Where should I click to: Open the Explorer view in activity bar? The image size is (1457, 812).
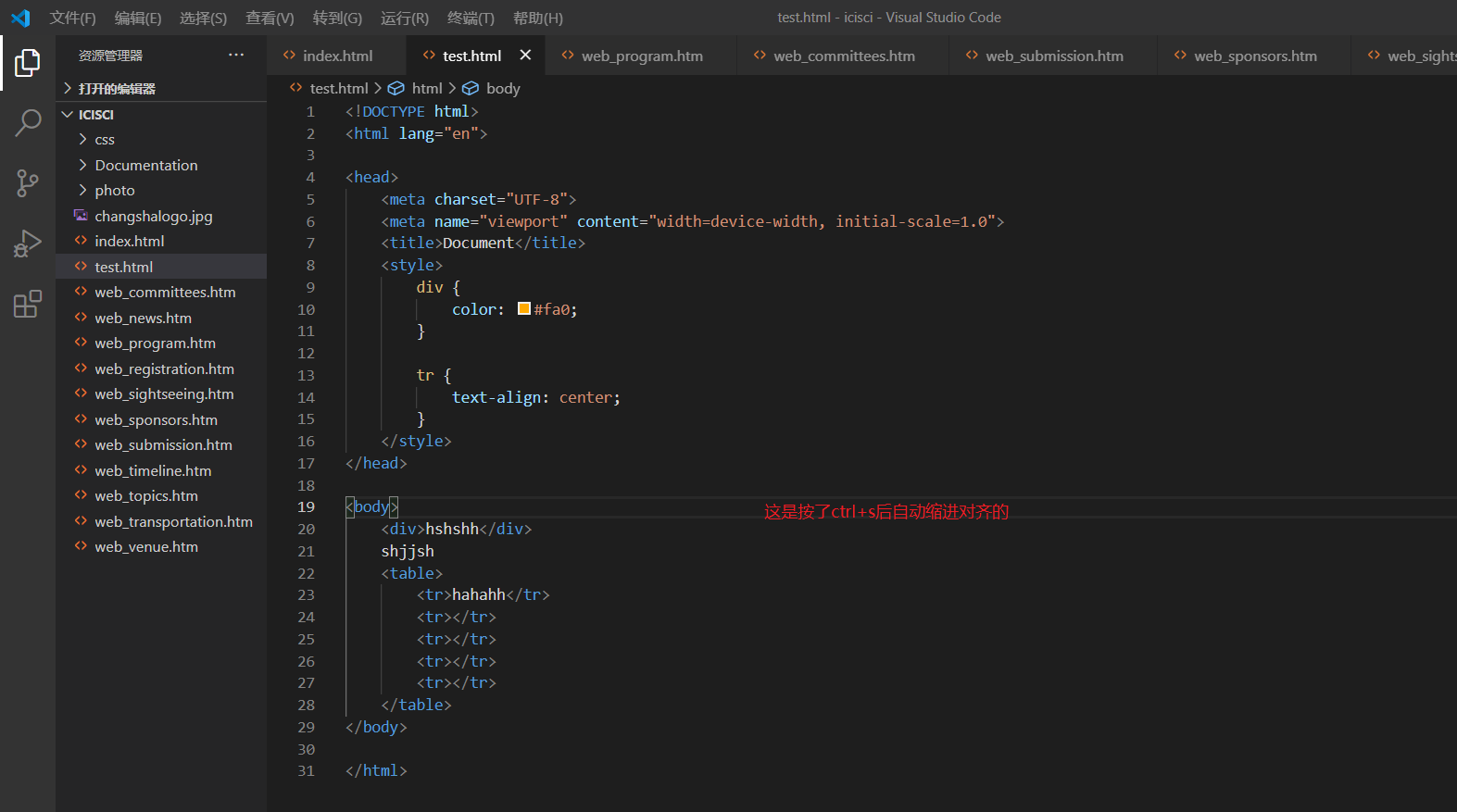click(28, 63)
